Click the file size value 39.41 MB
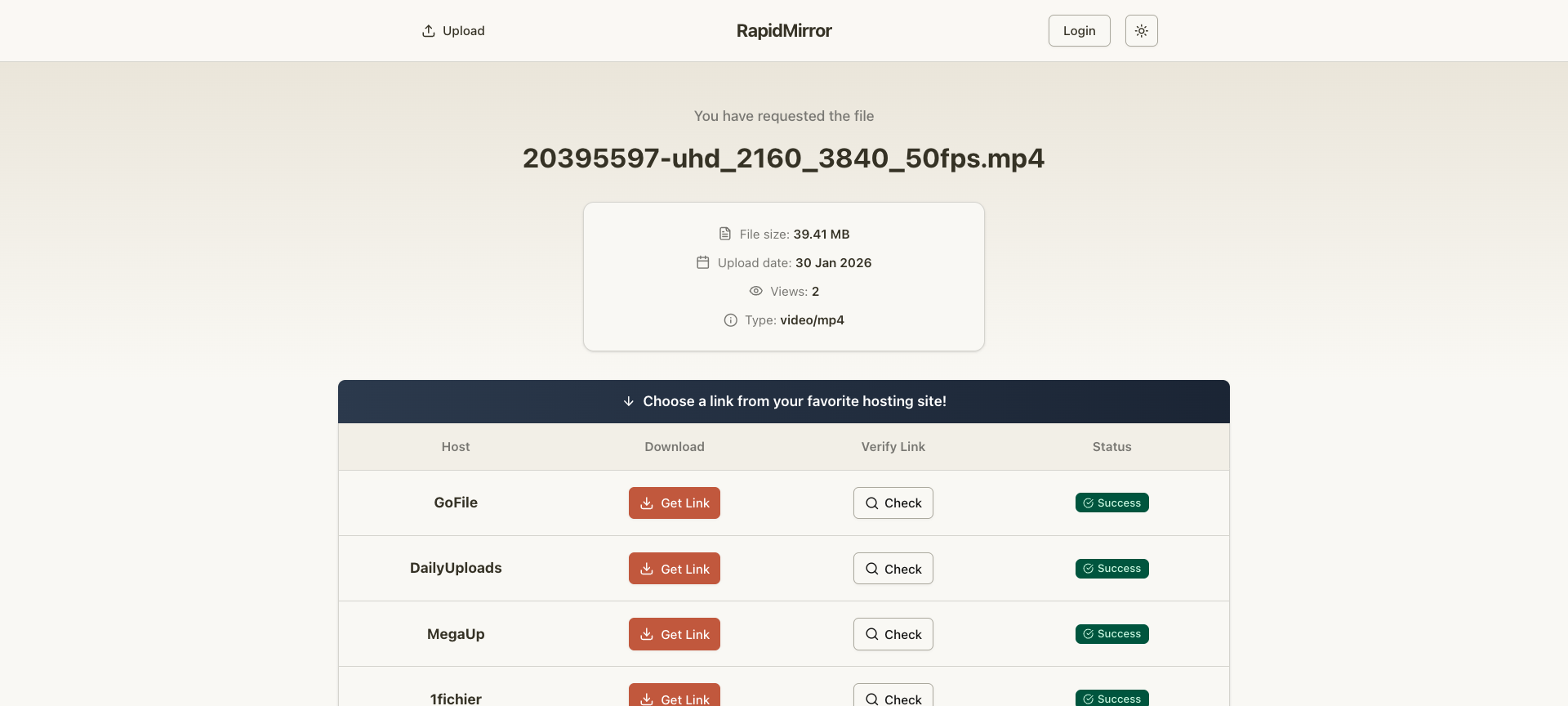 tap(822, 234)
